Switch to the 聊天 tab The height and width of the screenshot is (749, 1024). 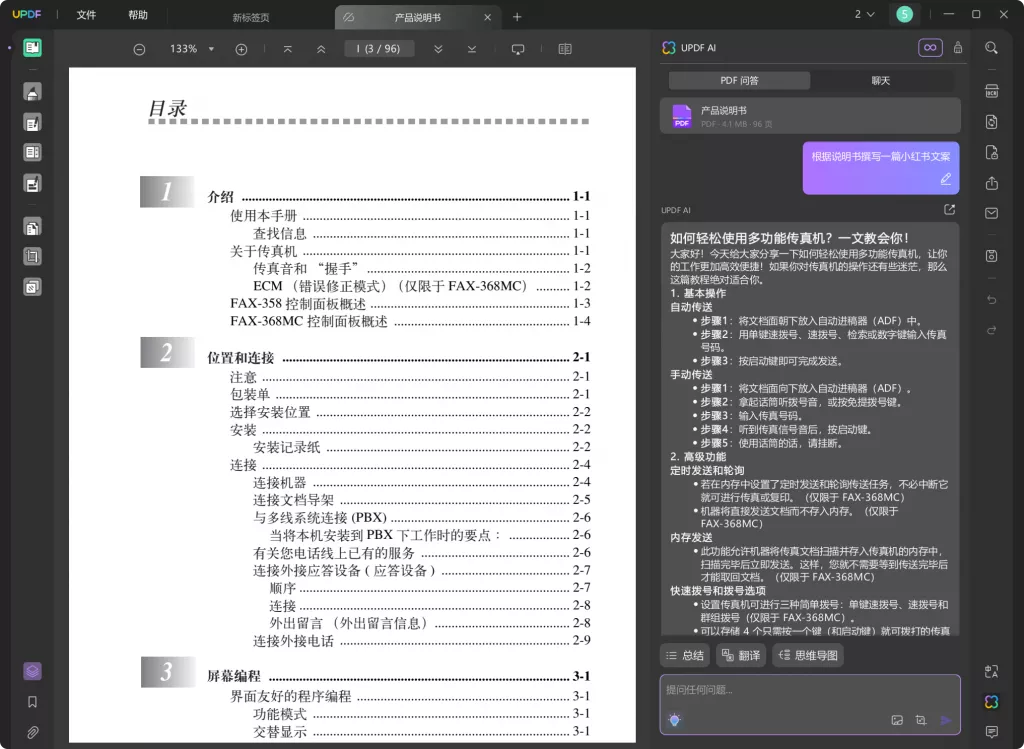(x=880, y=80)
